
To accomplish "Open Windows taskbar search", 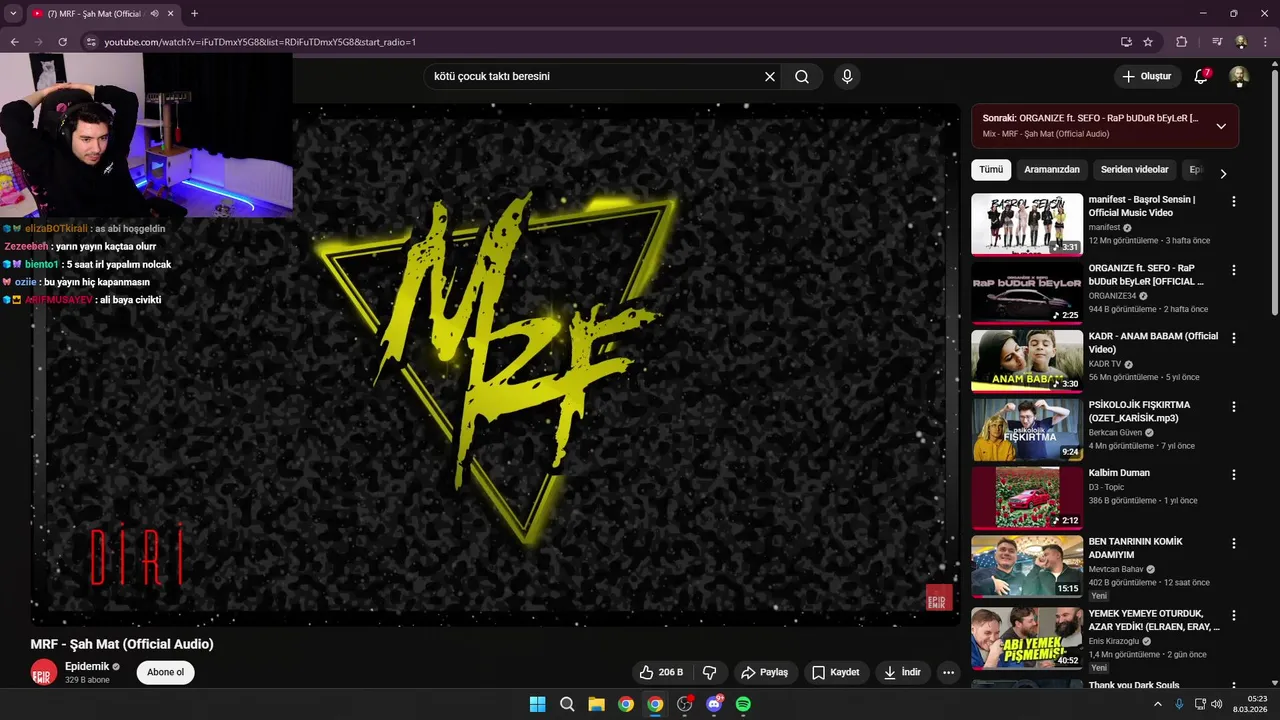I will point(567,704).
